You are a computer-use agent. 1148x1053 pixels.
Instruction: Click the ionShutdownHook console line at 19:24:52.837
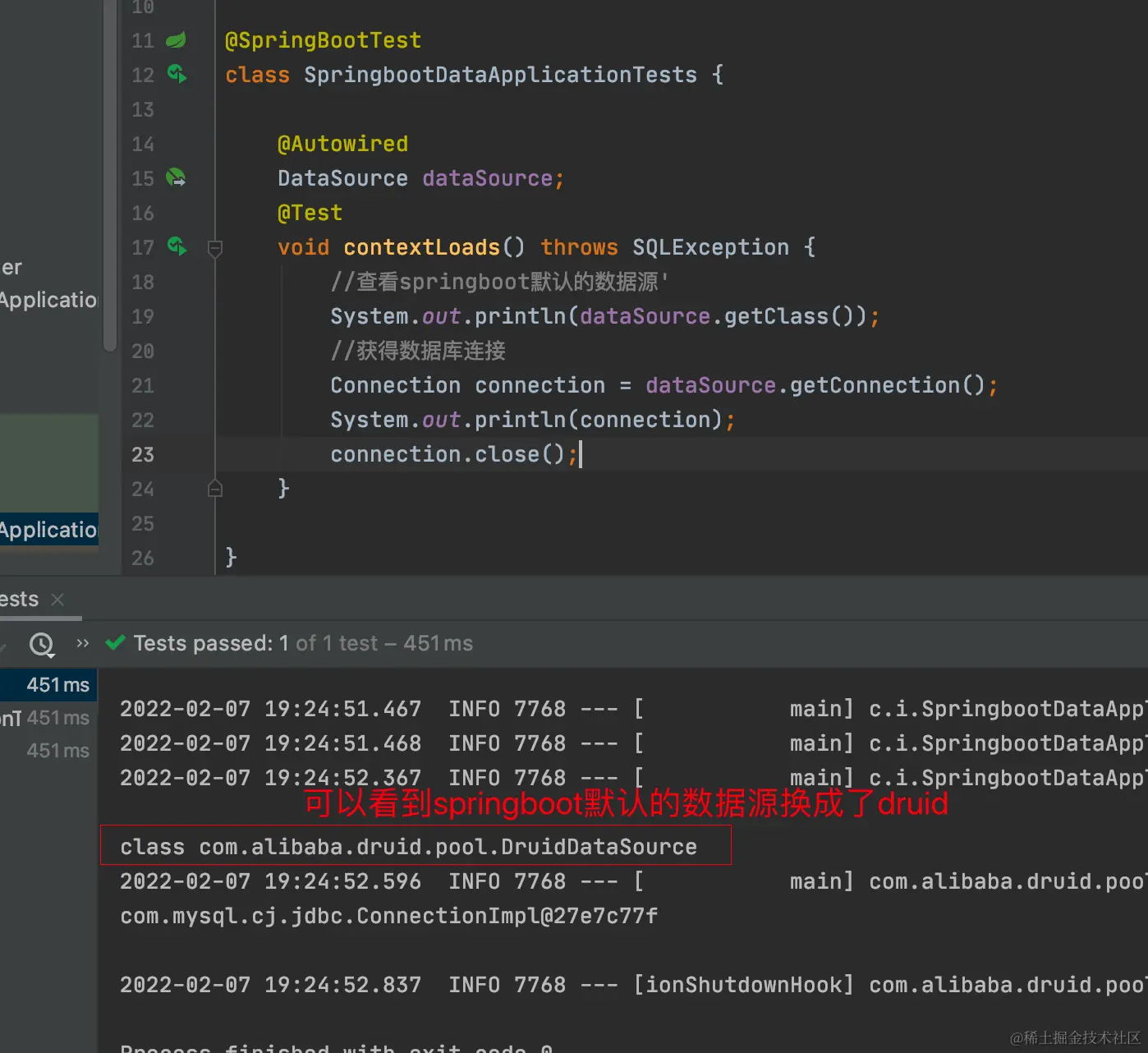632,985
